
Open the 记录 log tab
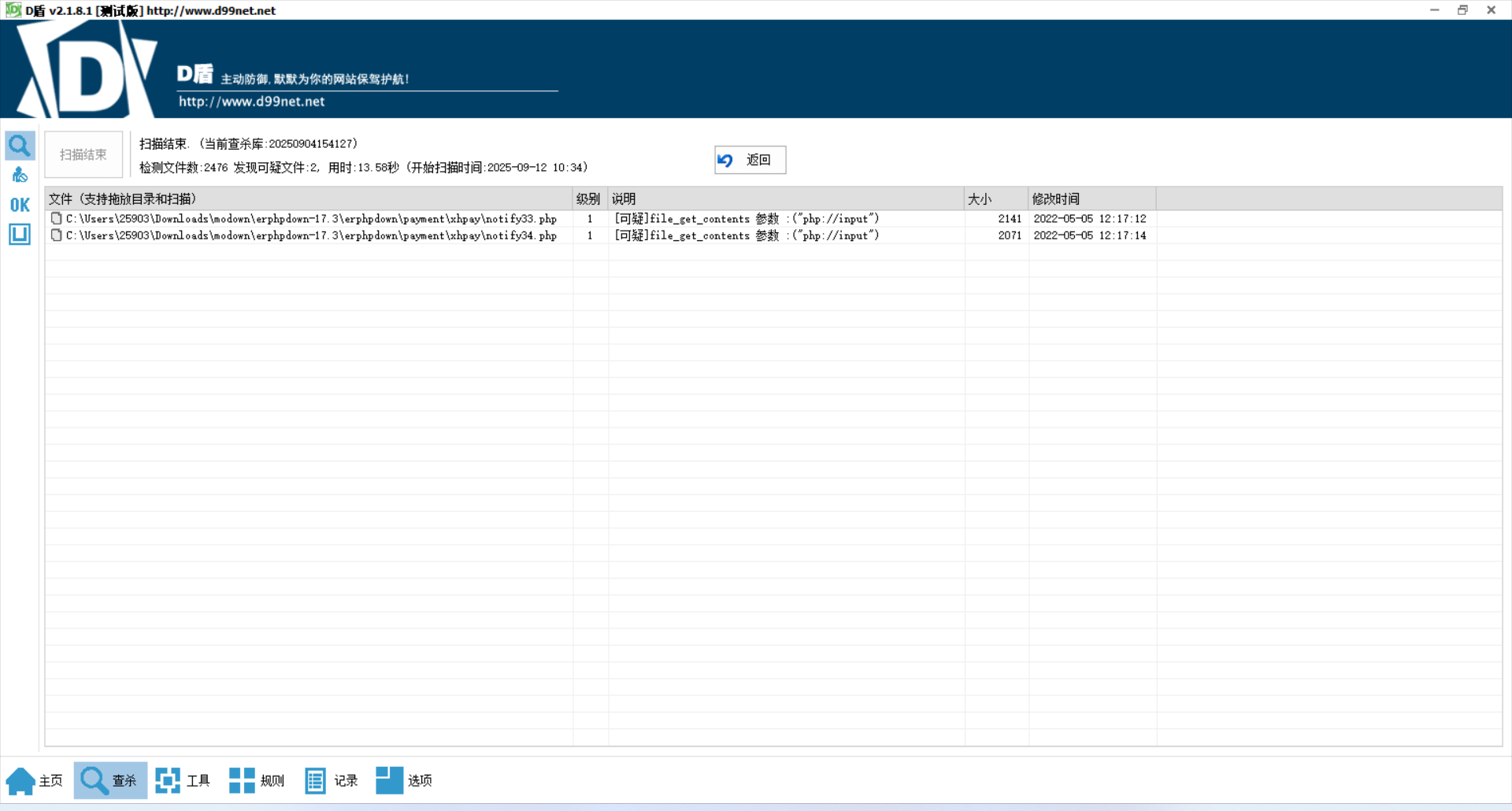(x=331, y=780)
